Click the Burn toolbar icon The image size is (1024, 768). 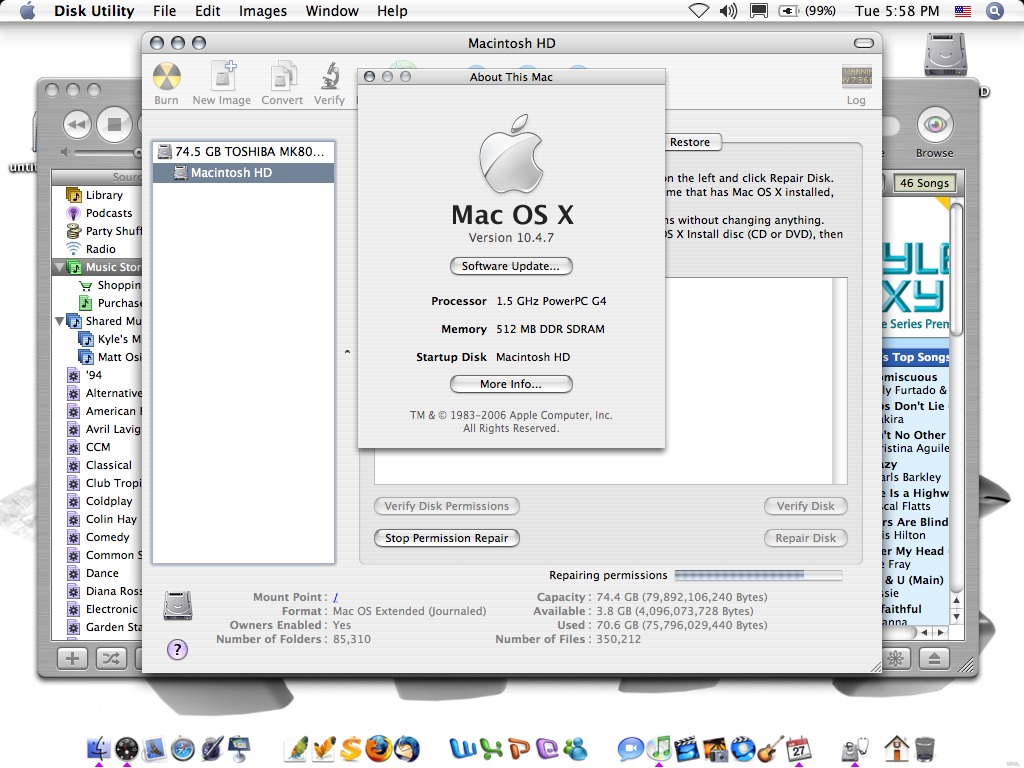[167, 77]
